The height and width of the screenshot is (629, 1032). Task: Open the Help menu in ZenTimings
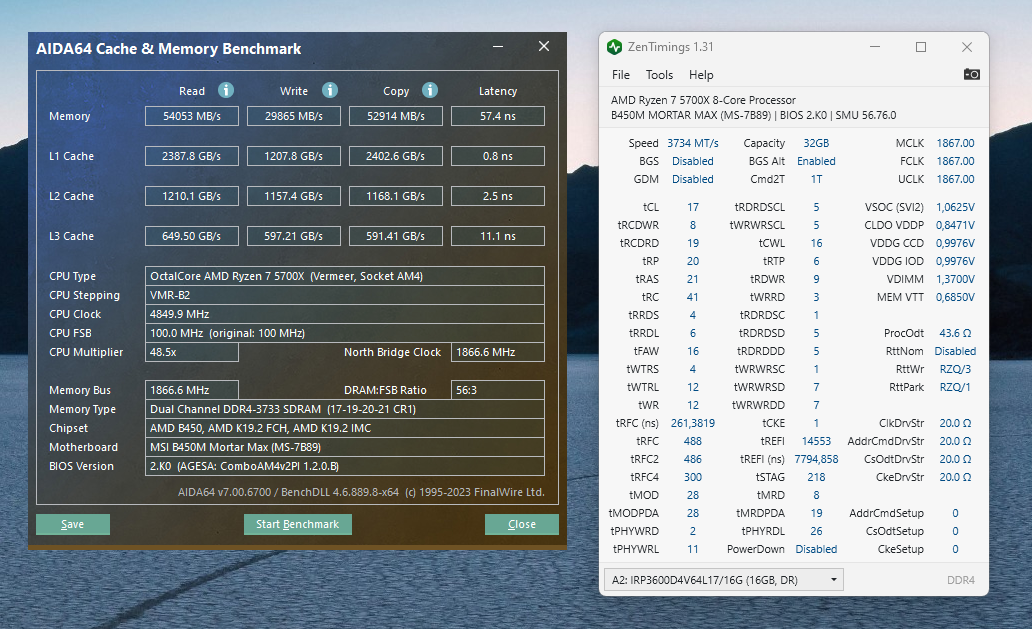[x=701, y=75]
